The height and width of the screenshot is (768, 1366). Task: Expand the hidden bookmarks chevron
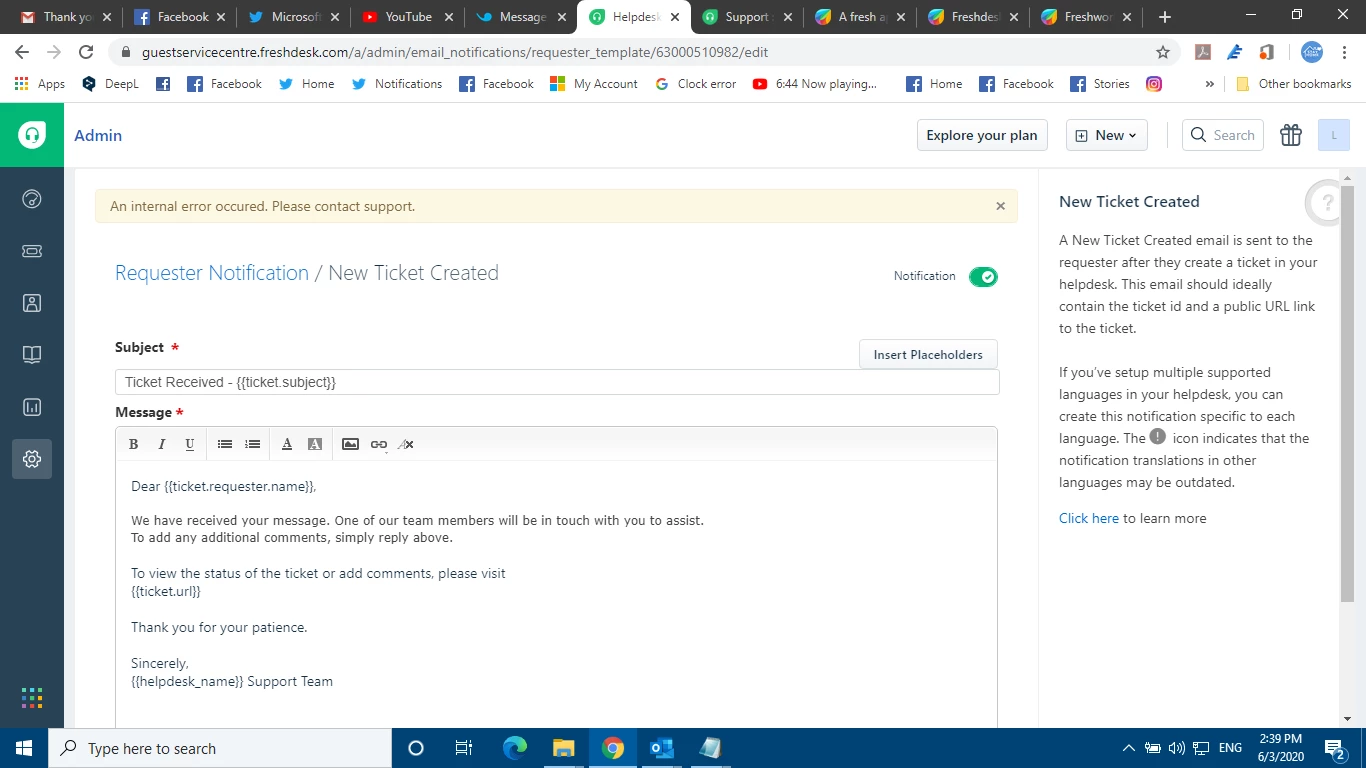click(1209, 84)
